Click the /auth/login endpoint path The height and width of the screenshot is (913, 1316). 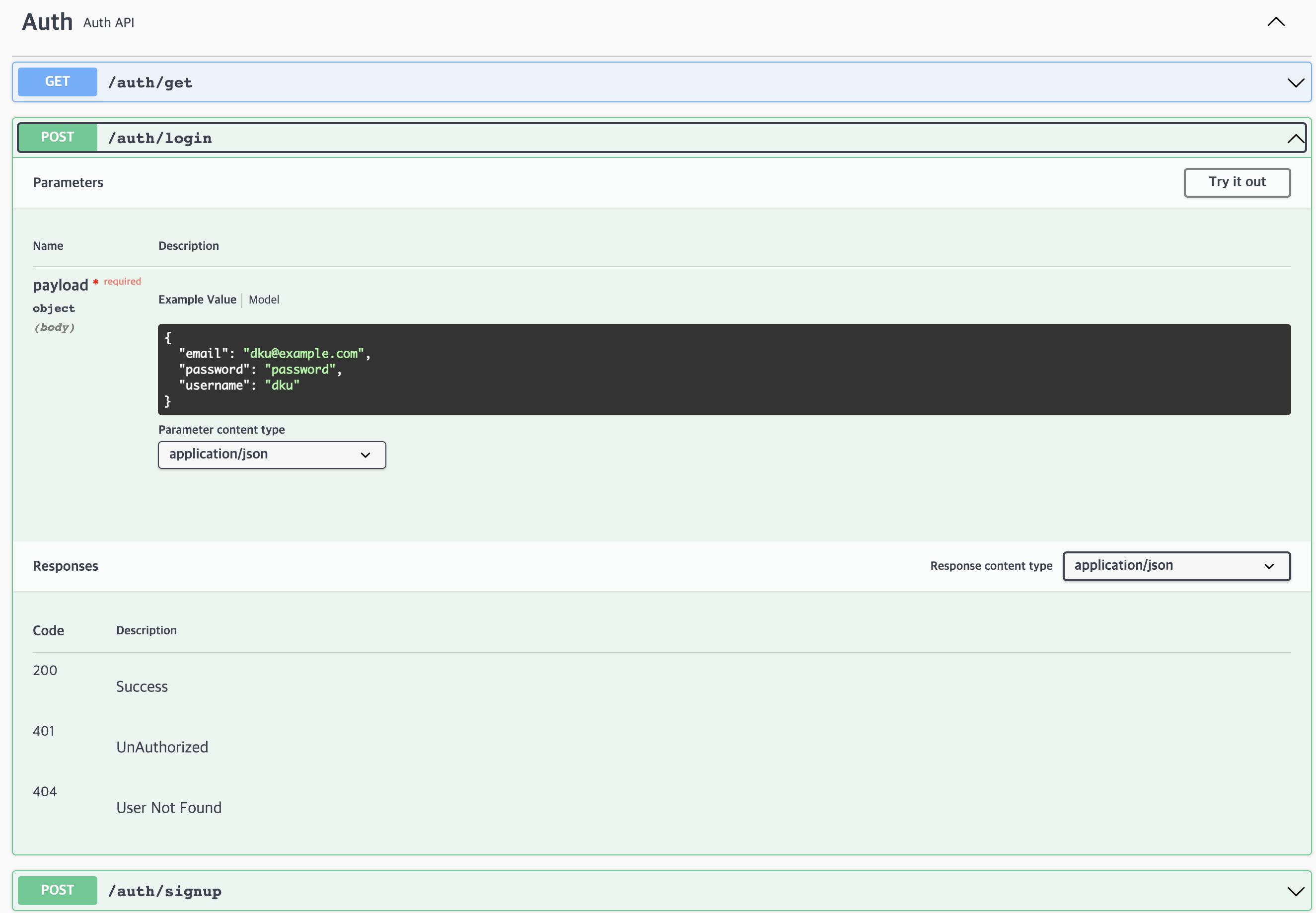pos(159,139)
